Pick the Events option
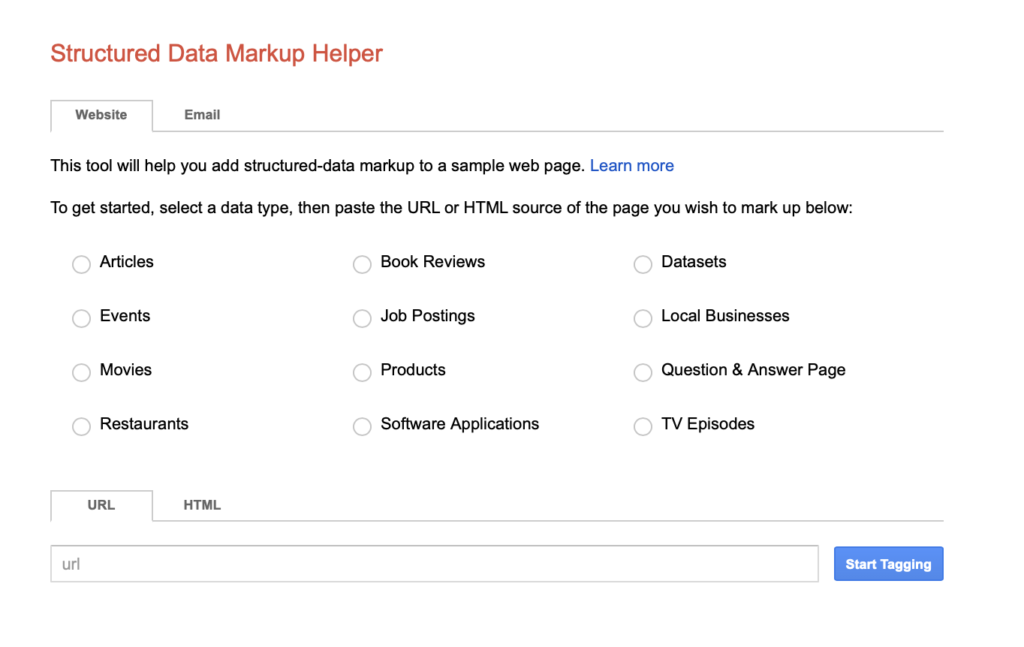1024x647 pixels. pyautogui.click(x=81, y=318)
